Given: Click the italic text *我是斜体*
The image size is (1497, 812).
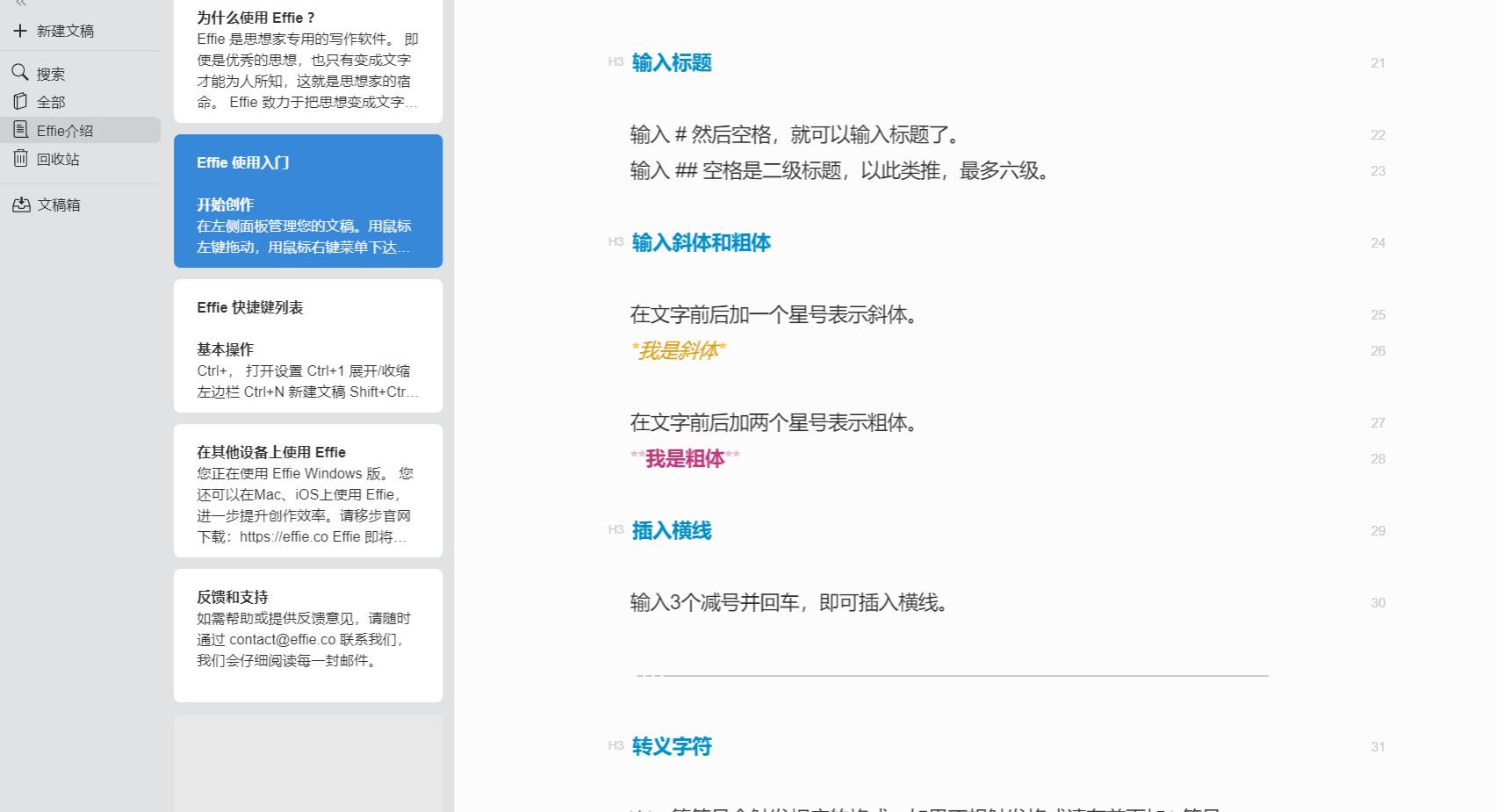Looking at the screenshot, I should [x=677, y=351].
